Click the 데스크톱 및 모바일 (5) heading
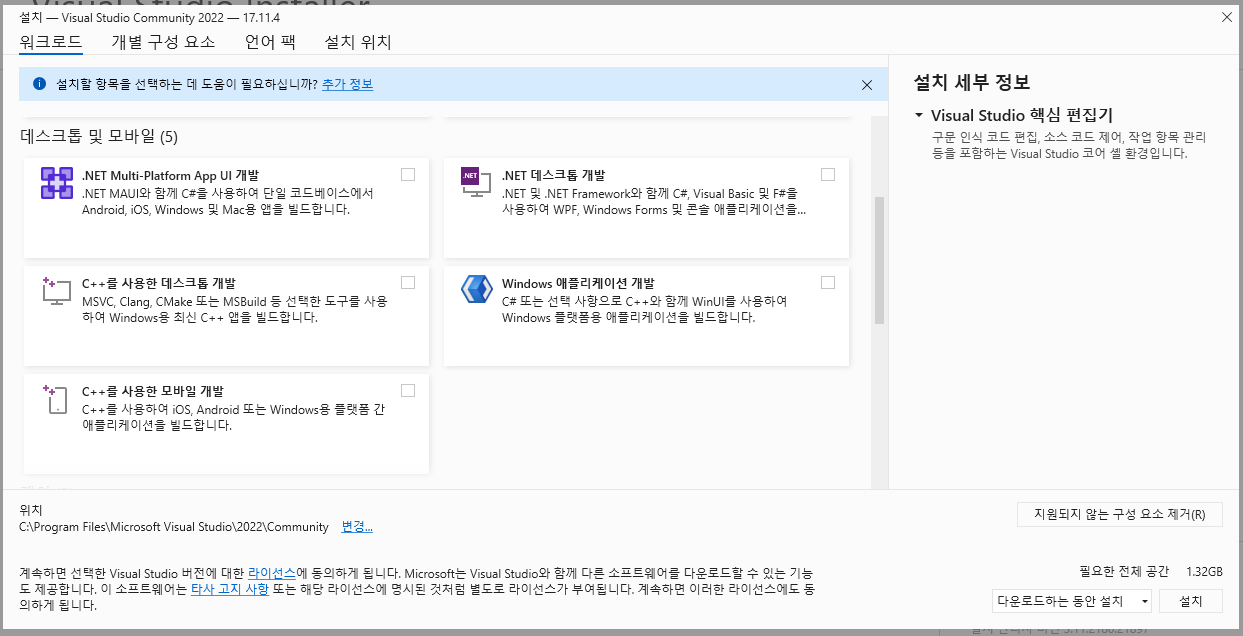 click(x=99, y=136)
